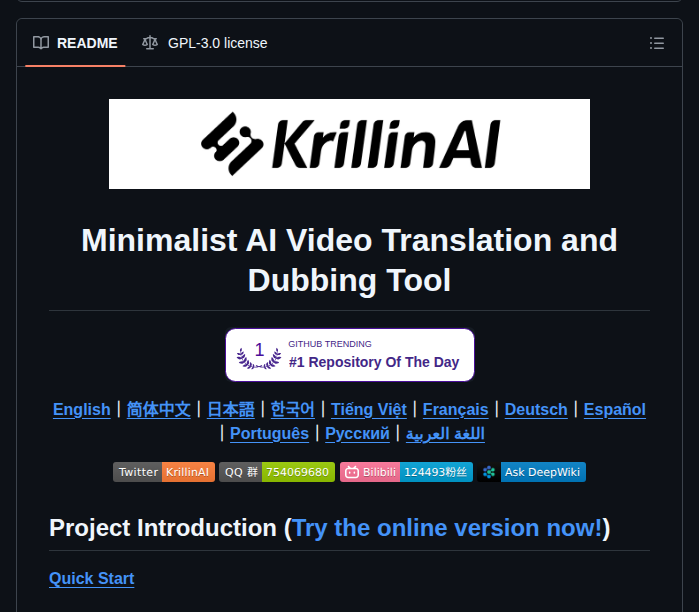699x612 pixels.
Task: Open the Deutsch language link
Action: click(x=536, y=410)
